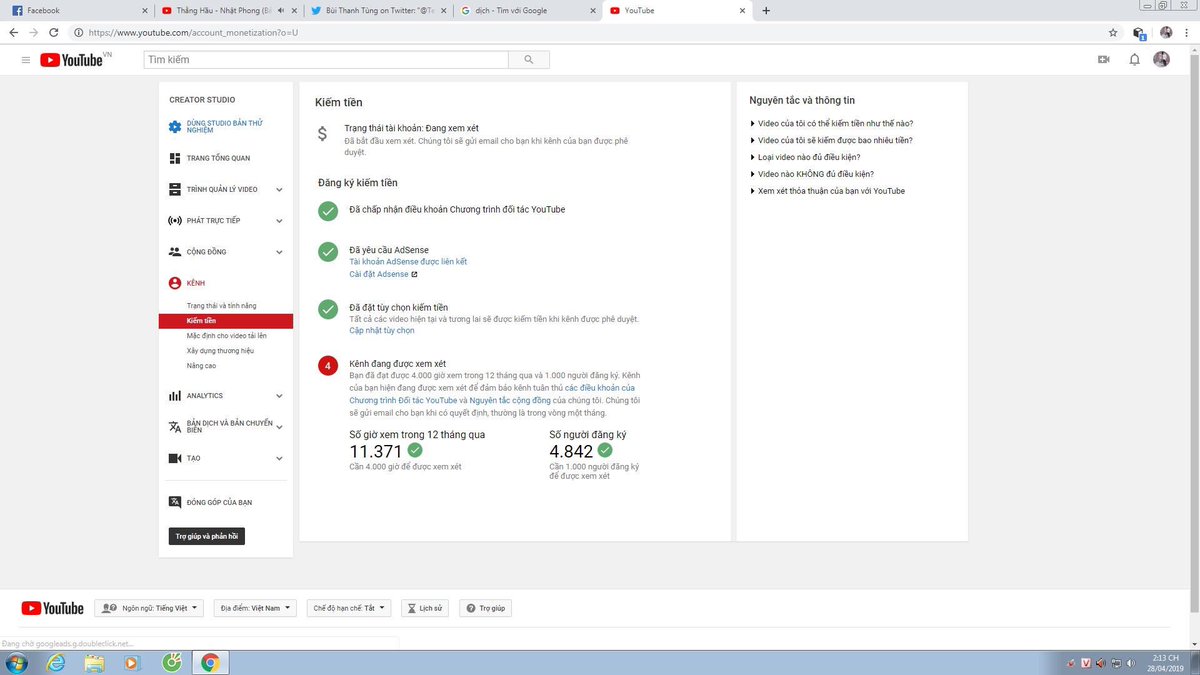
Task: Open Địa điểm: Việt Nam dropdown
Action: [256, 608]
